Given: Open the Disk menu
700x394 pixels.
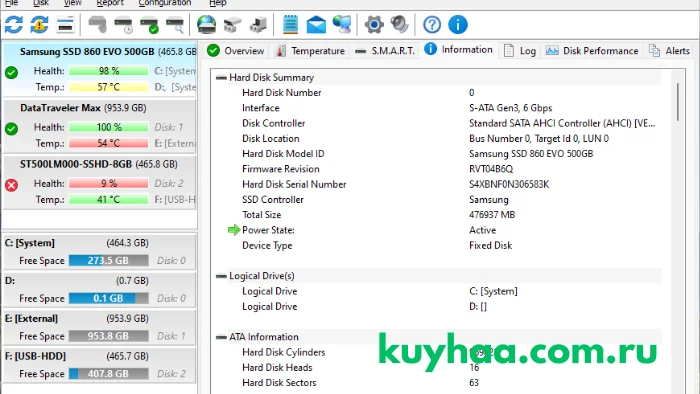Looking at the screenshot, I should click(41, 3).
